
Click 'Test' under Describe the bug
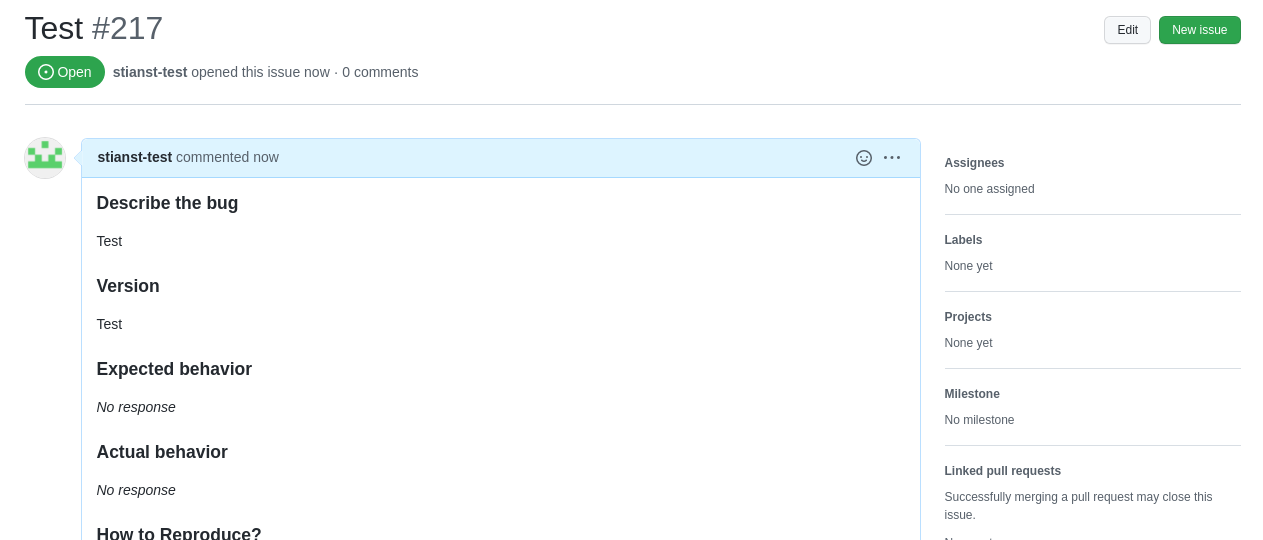coord(109,241)
